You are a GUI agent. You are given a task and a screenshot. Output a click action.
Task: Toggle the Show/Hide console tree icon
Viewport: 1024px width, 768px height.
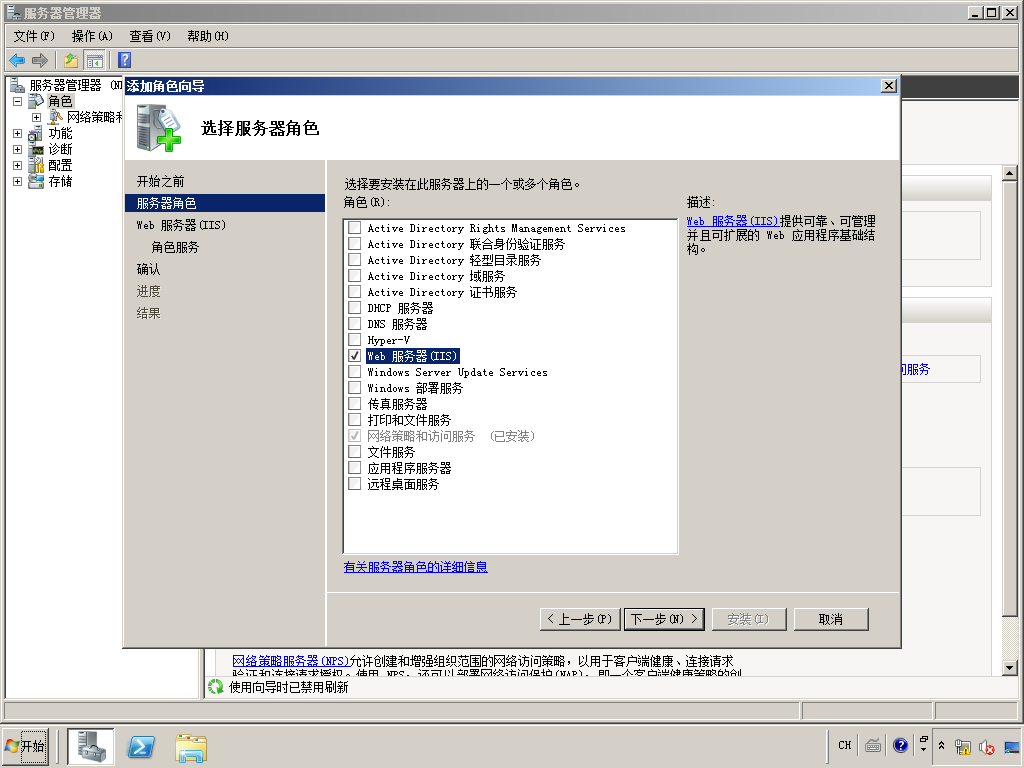95,60
